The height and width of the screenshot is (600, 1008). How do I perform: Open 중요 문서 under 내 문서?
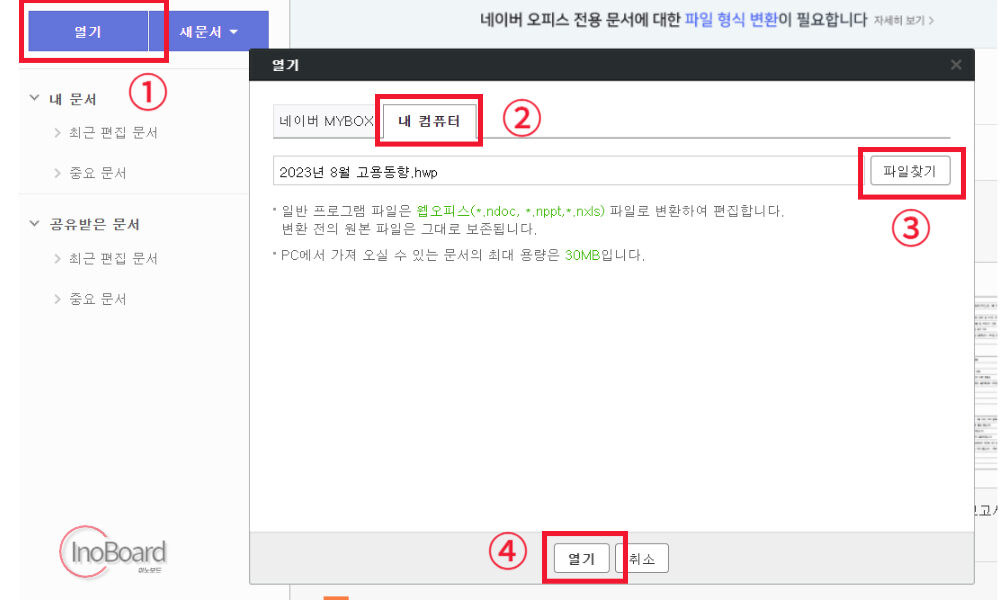(98, 173)
